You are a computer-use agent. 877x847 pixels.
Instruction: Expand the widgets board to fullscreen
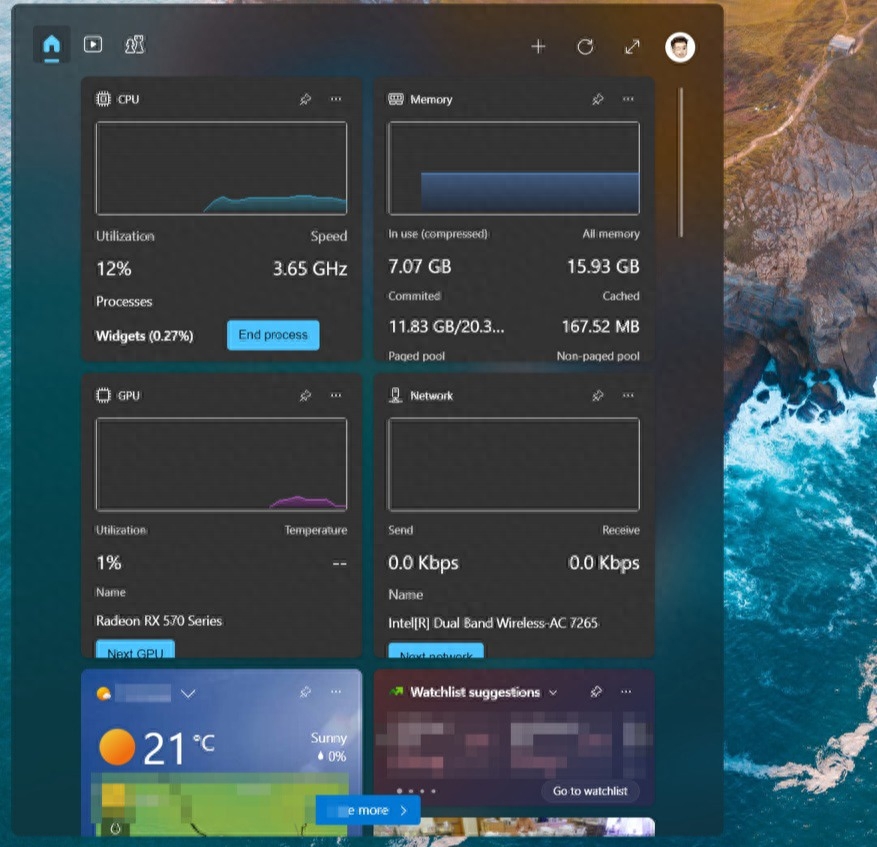click(632, 46)
